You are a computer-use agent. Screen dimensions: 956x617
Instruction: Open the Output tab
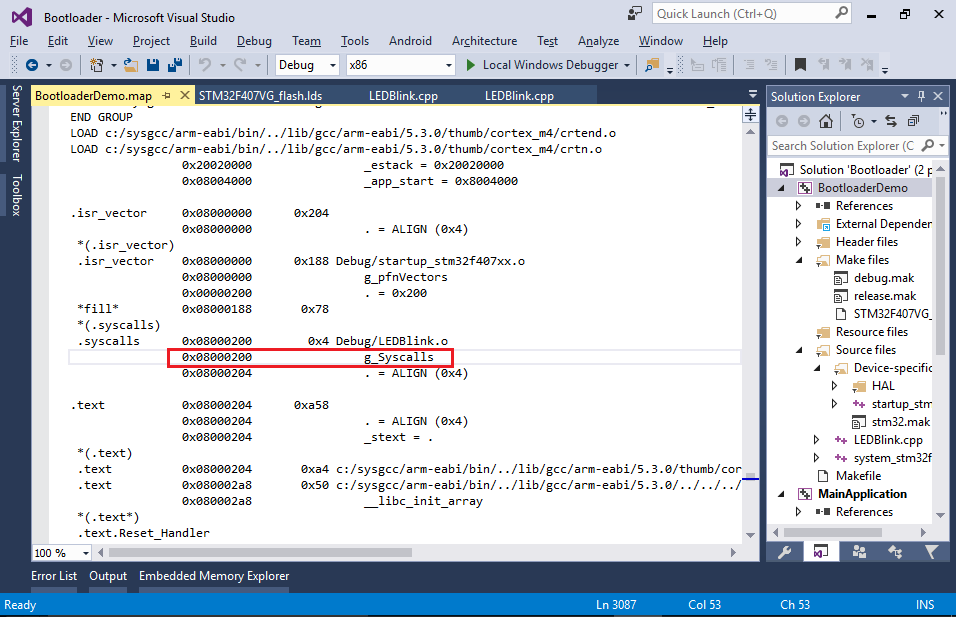click(x=108, y=576)
